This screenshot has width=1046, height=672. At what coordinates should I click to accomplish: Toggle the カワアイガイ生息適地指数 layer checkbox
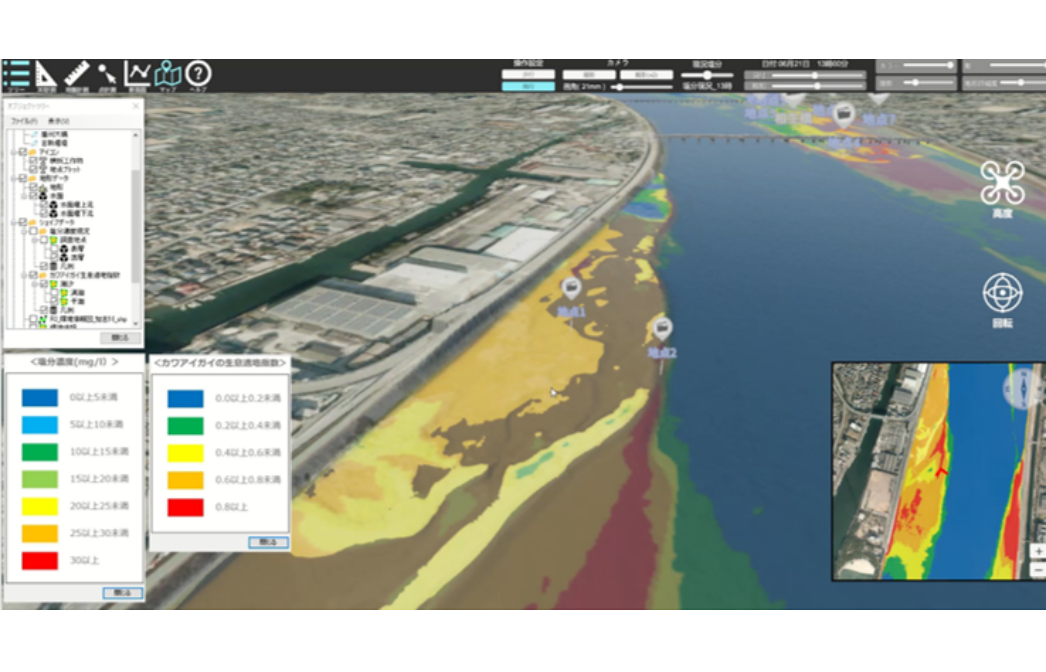tap(32, 274)
